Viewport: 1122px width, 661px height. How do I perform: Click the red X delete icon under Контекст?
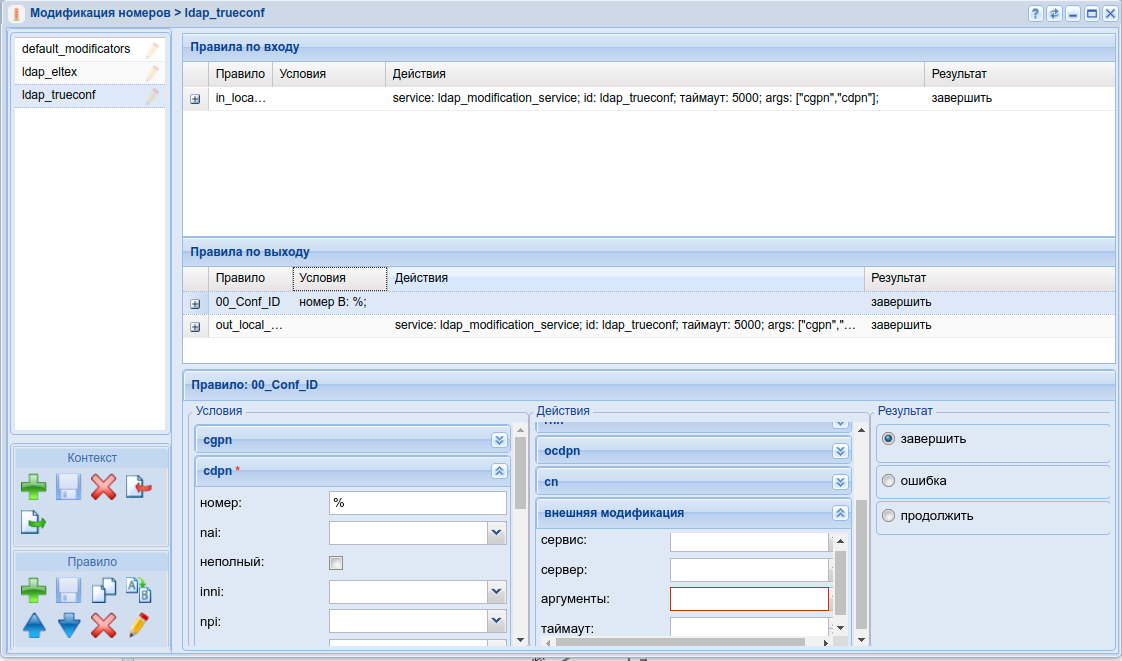(x=103, y=488)
